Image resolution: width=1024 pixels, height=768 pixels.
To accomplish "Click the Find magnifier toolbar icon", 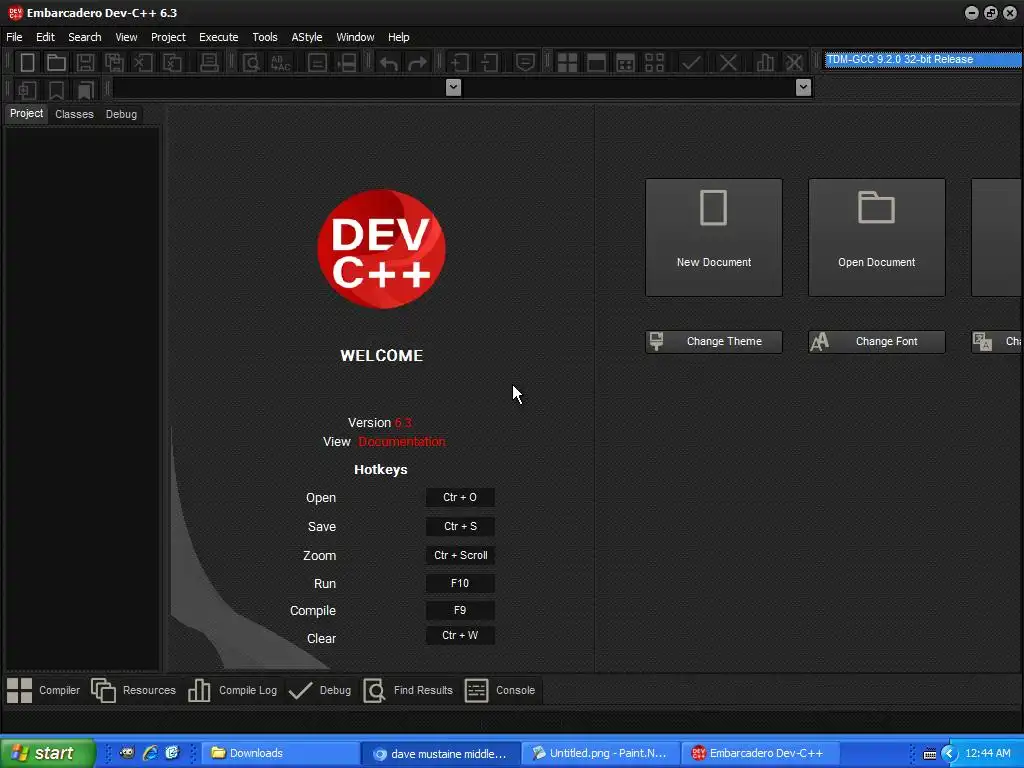I will 251,63.
